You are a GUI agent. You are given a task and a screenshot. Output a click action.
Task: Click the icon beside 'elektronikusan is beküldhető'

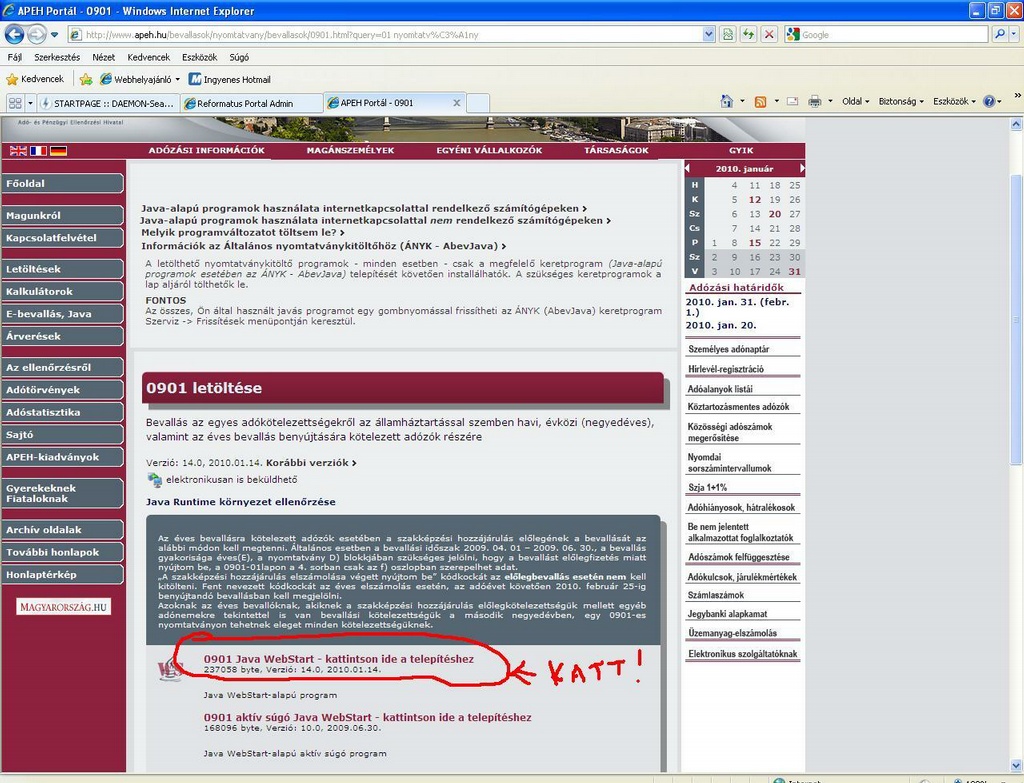coord(155,480)
